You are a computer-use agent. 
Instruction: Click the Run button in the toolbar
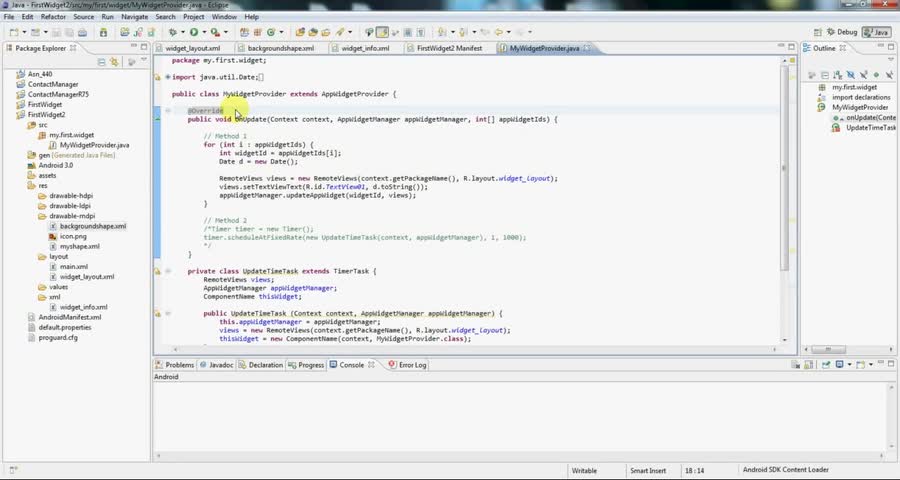click(x=194, y=32)
